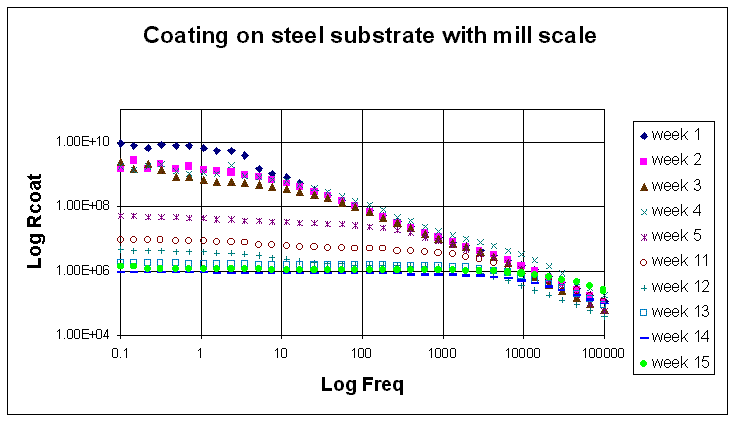Click the 'Log Freq' x-axis title
This screenshot has height=423, width=733.
tap(362, 385)
